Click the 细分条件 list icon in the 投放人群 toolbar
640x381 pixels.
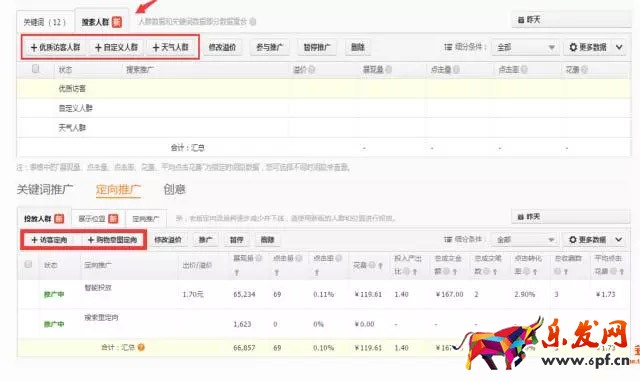point(448,239)
